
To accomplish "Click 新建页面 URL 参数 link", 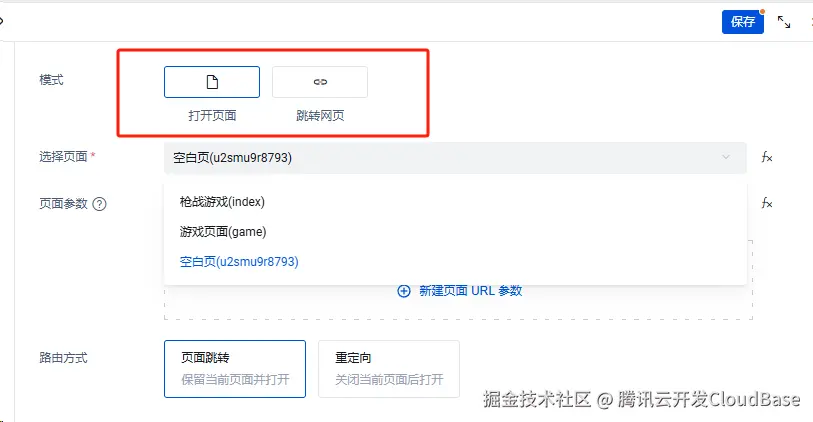I will tap(470, 291).
